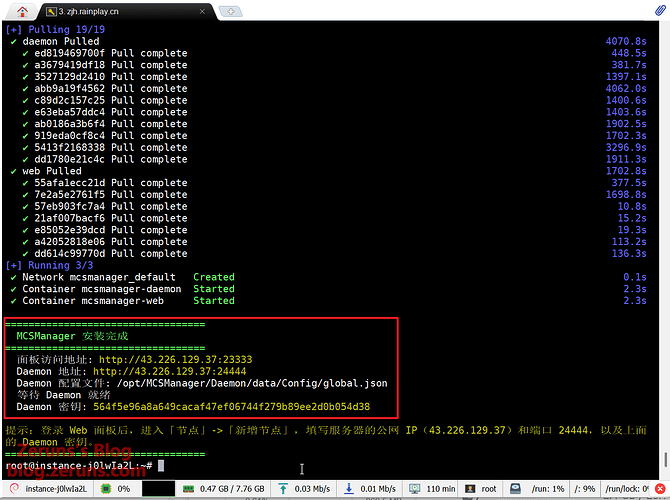Click the uptime monitor icon
The height and width of the screenshot is (500, 670).
[x=414, y=488]
